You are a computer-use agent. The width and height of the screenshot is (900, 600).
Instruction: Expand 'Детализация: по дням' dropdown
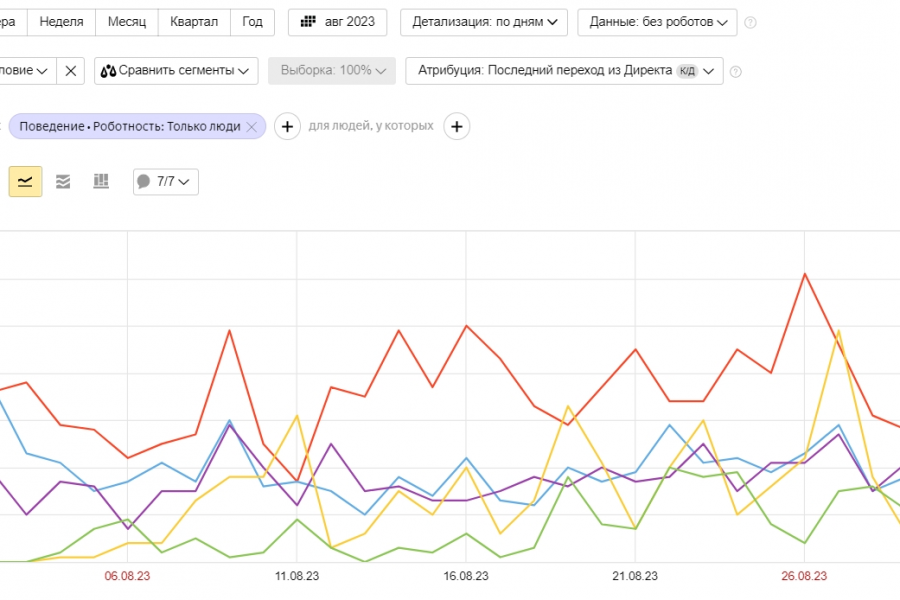(x=484, y=22)
